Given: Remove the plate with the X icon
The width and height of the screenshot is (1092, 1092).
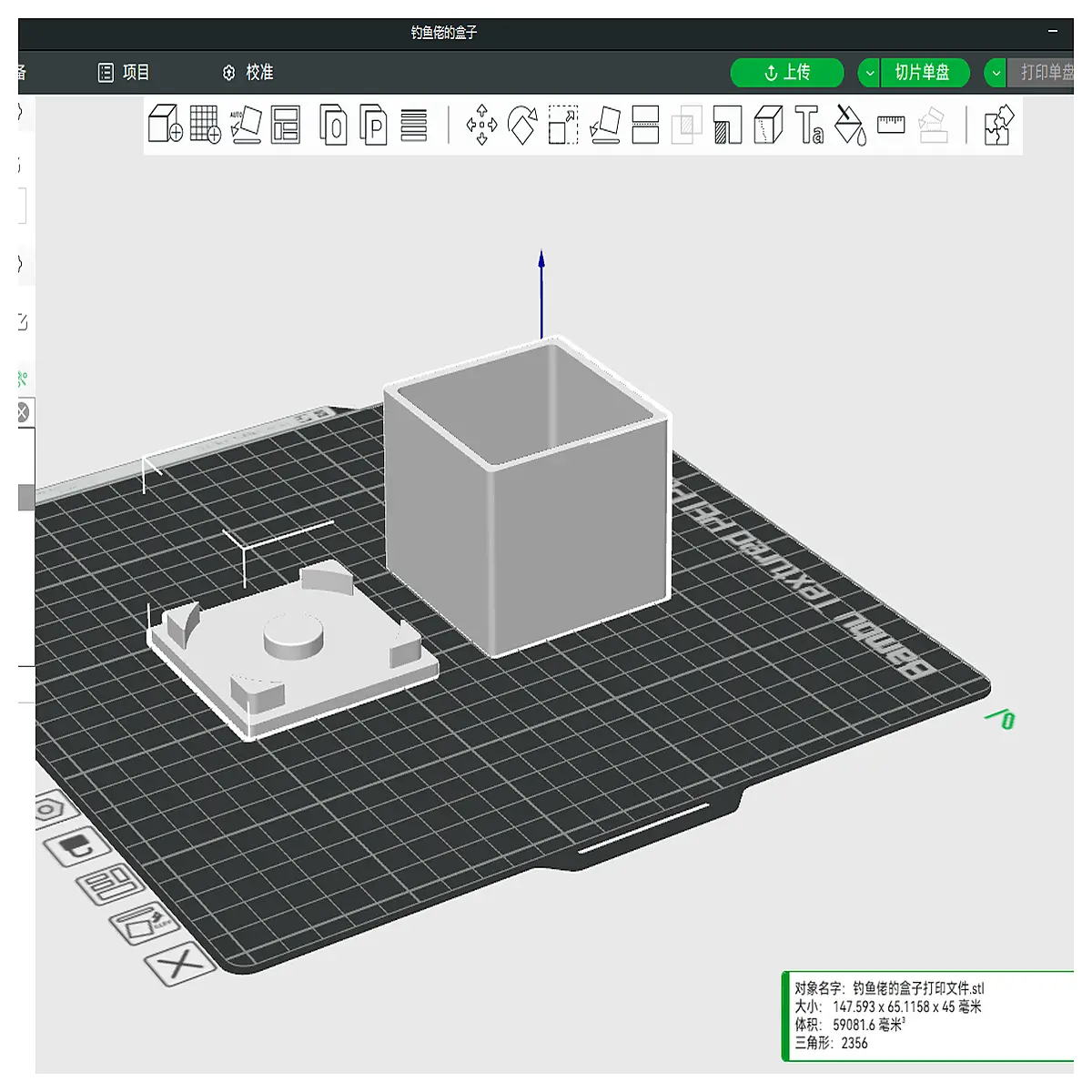Looking at the screenshot, I should click(x=182, y=963).
